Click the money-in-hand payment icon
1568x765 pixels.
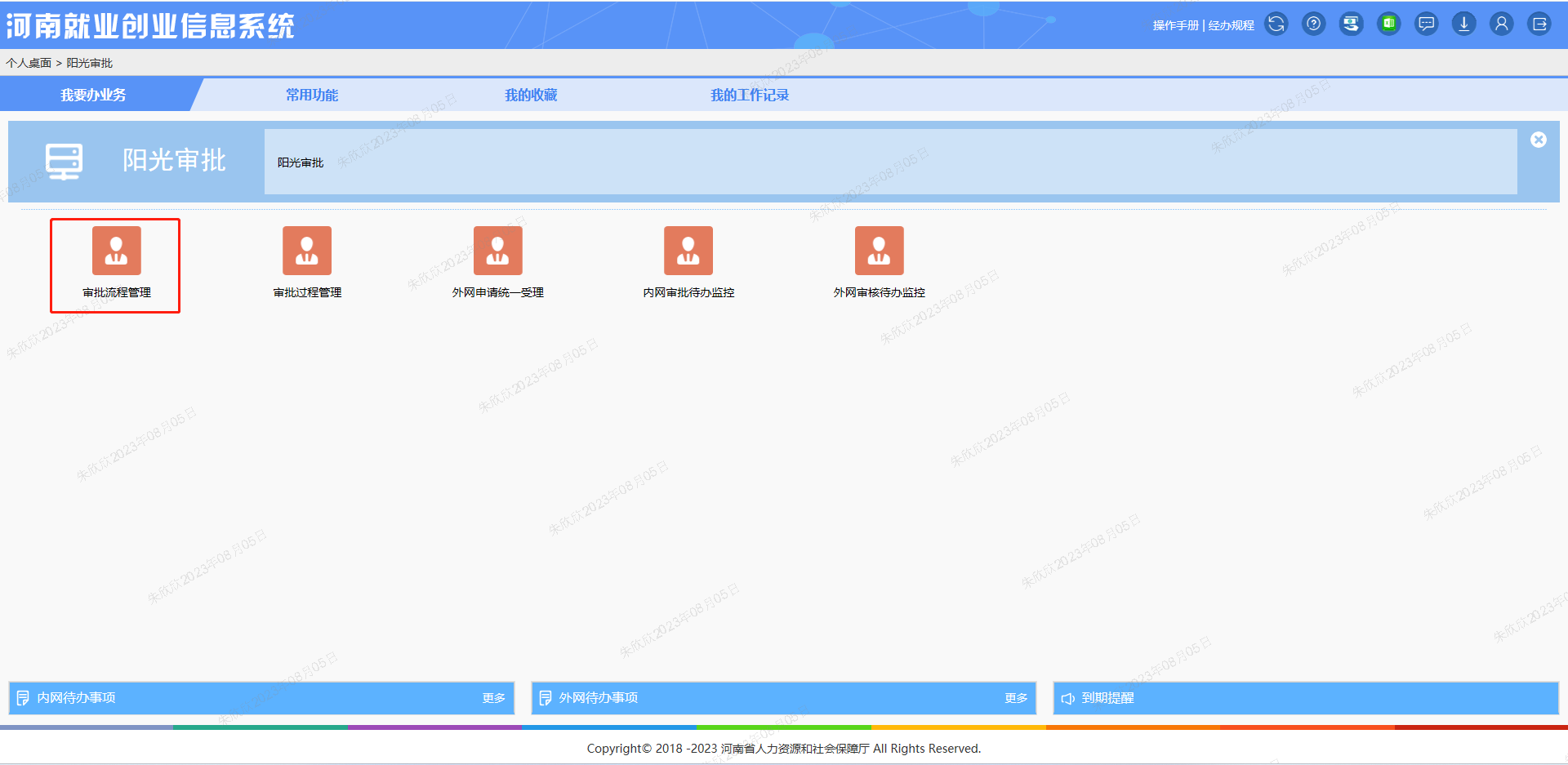click(1351, 24)
